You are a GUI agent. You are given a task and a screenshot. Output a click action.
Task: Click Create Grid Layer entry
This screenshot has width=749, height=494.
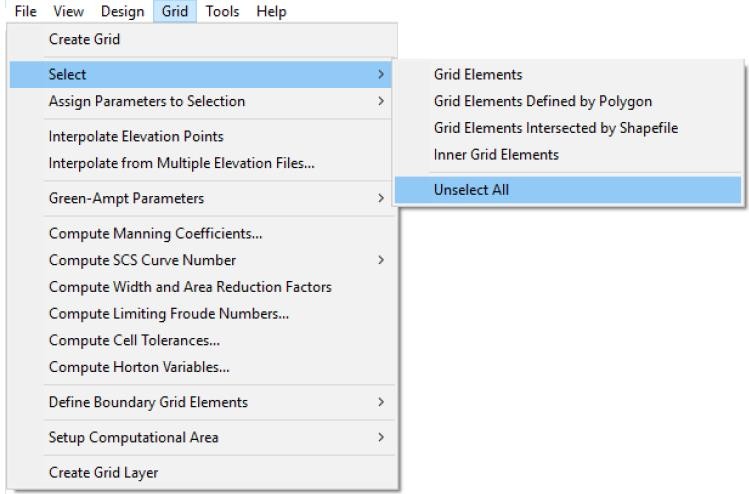click(x=103, y=473)
